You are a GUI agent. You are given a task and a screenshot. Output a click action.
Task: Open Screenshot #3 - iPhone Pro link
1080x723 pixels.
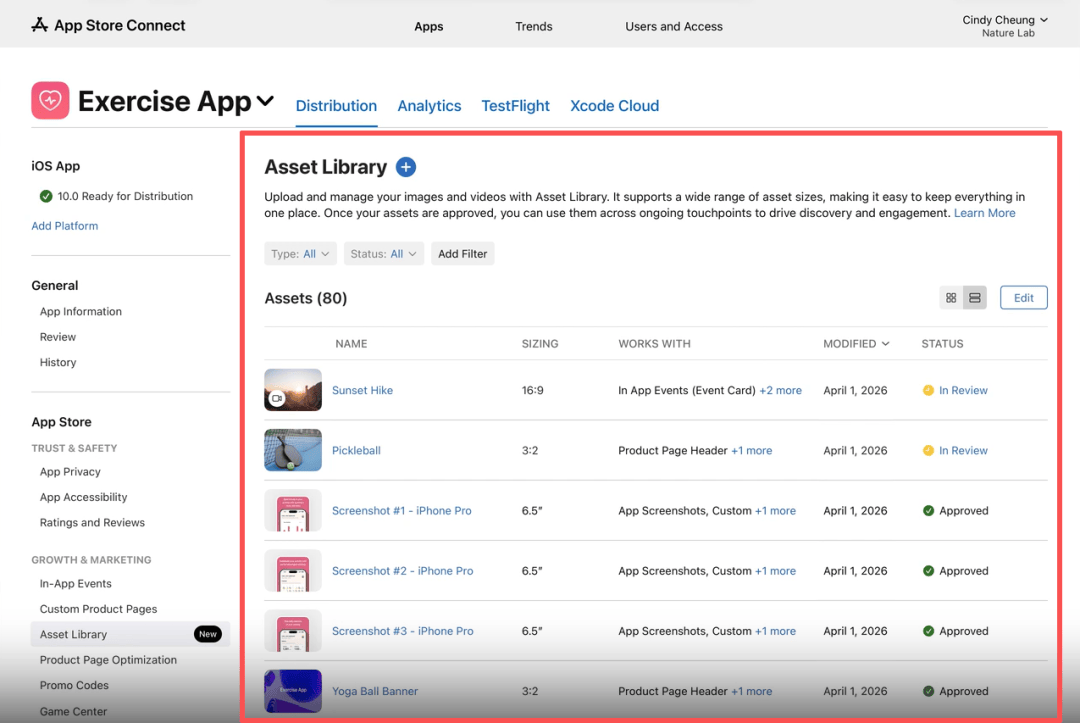[402, 631]
